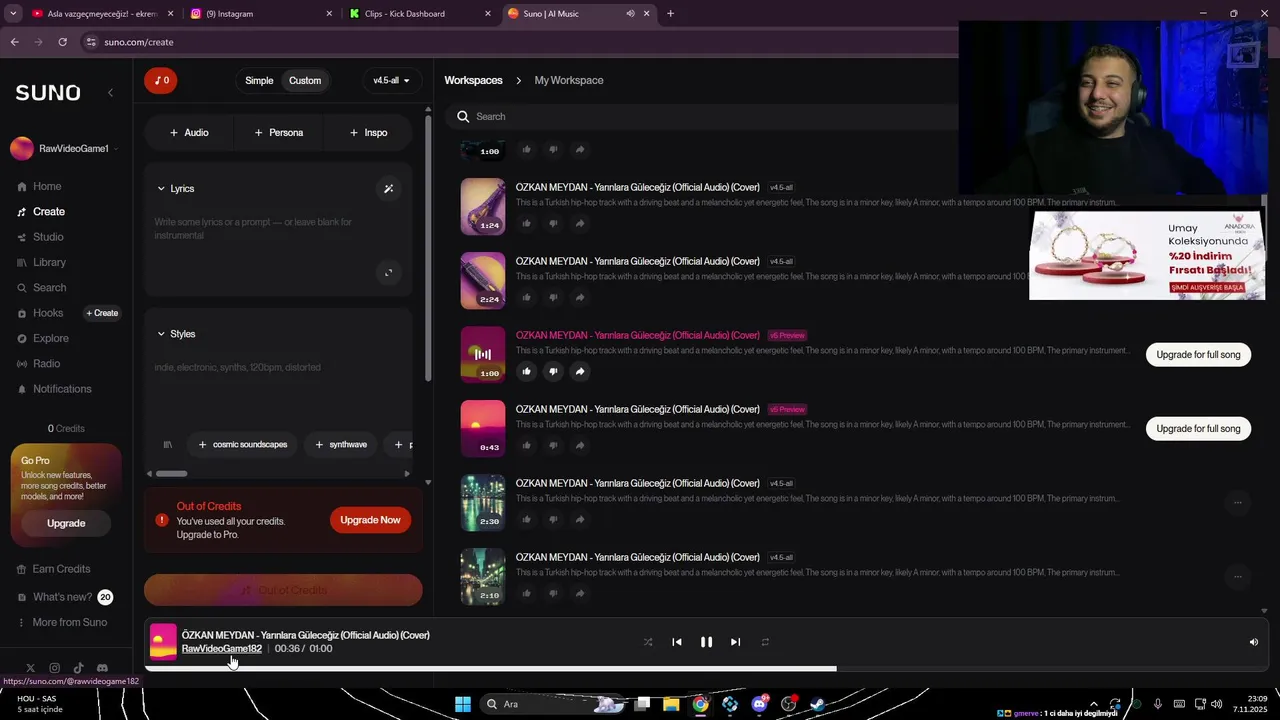The width and height of the screenshot is (1280, 720).
Task: Click the workspace Search field
Action: (700, 116)
